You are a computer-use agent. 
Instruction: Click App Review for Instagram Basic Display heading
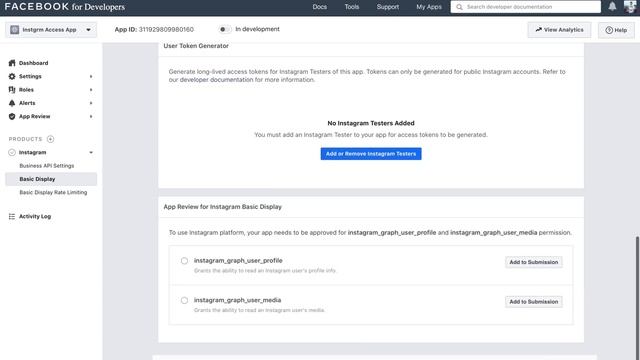[x=222, y=207]
